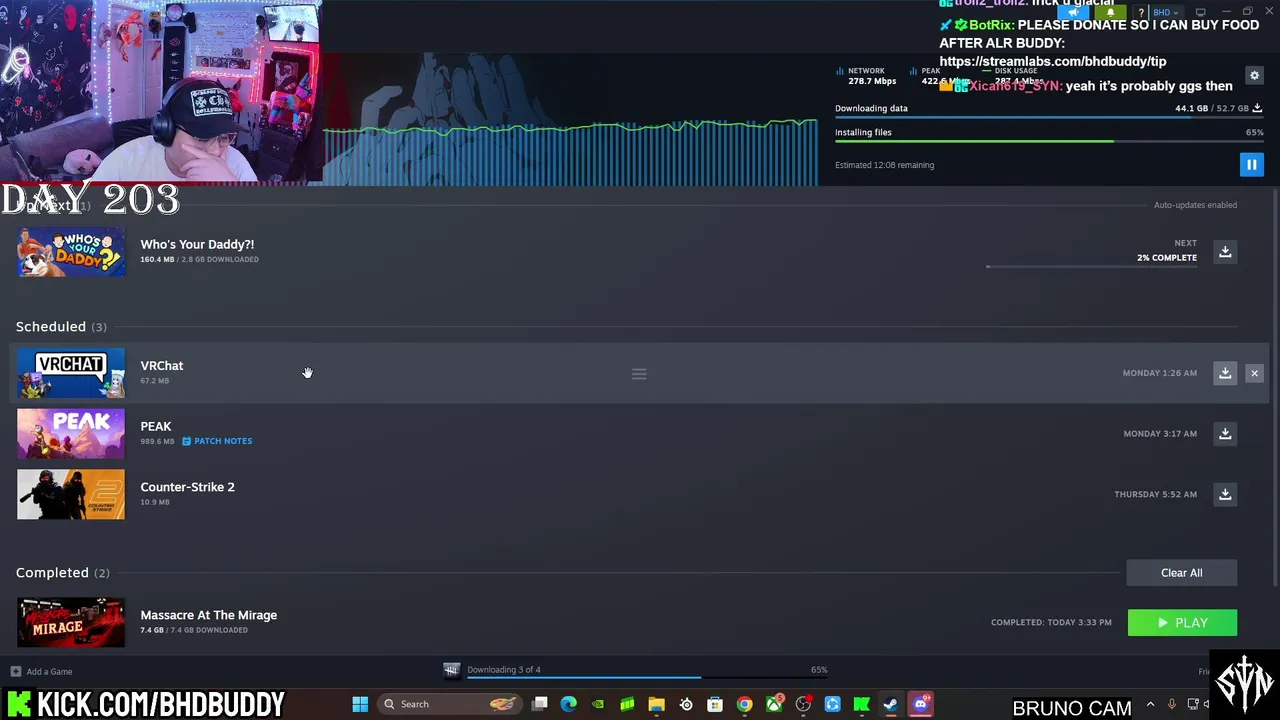Remove VRChat from scheduled queue
The image size is (1280, 720).
pos(1254,373)
